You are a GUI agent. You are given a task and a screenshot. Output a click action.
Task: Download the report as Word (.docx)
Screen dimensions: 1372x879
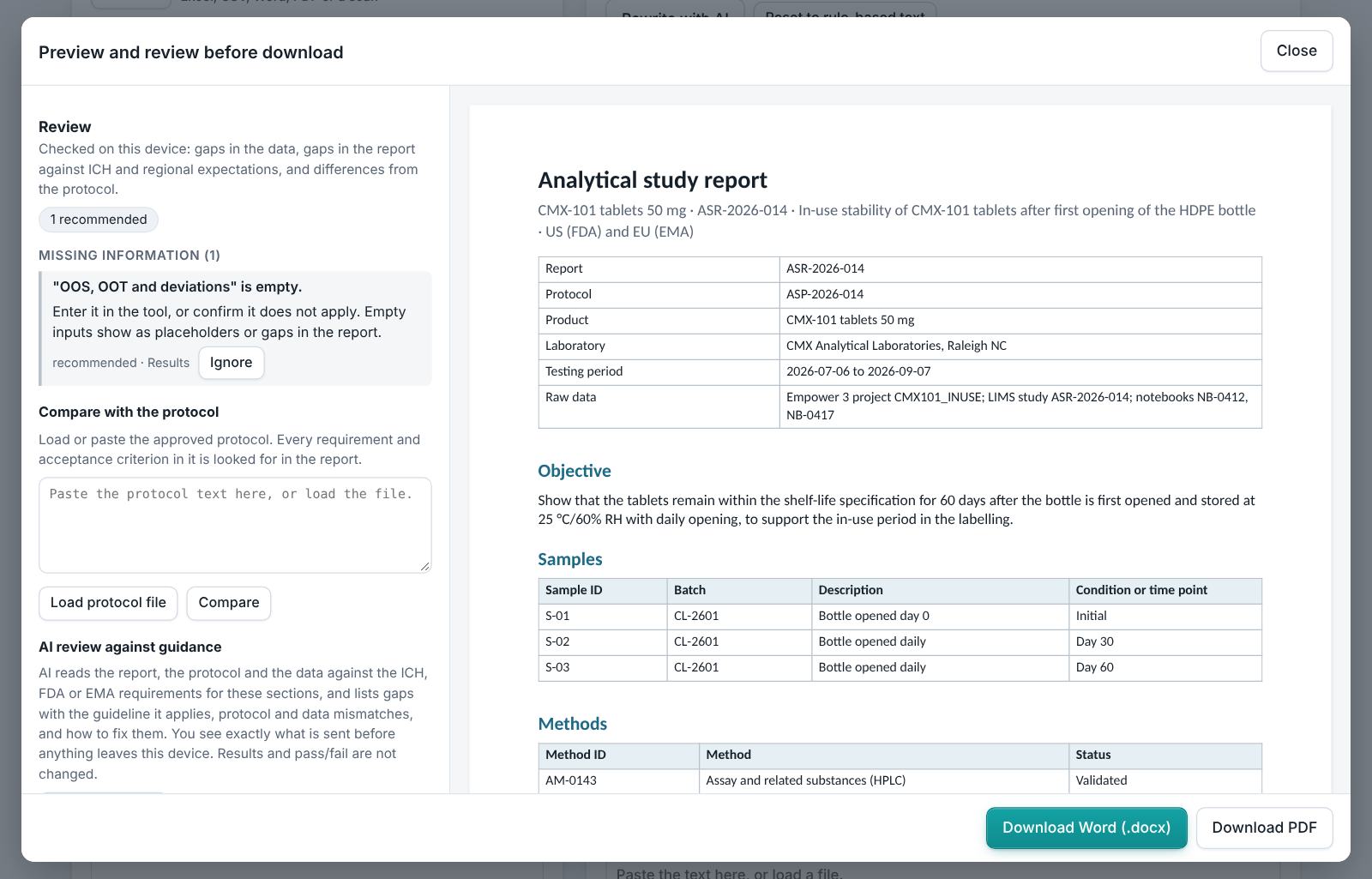click(1086, 828)
